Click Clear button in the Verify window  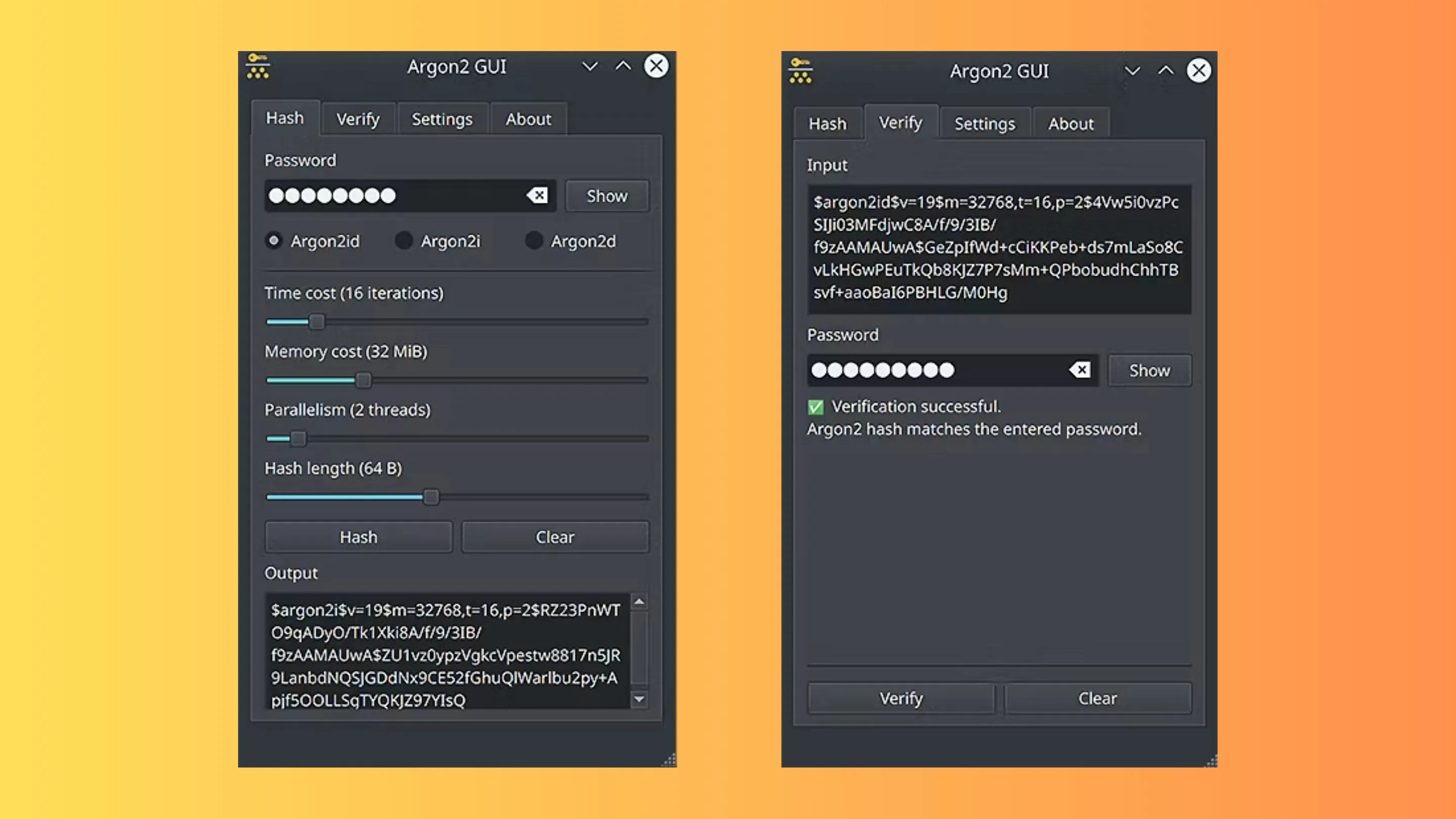tap(1098, 698)
